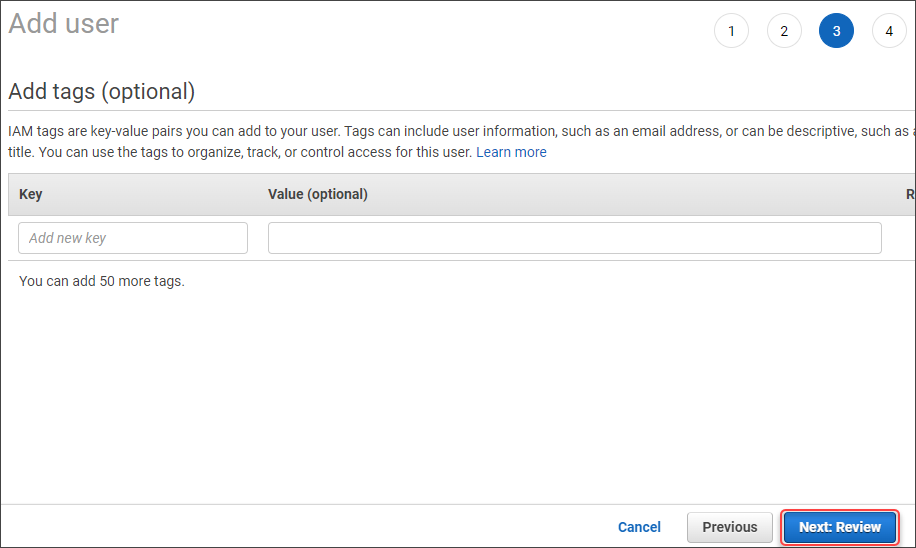The image size is (916, 548).
Task: Click the Add tags (optional) heading
Action: 102,92
